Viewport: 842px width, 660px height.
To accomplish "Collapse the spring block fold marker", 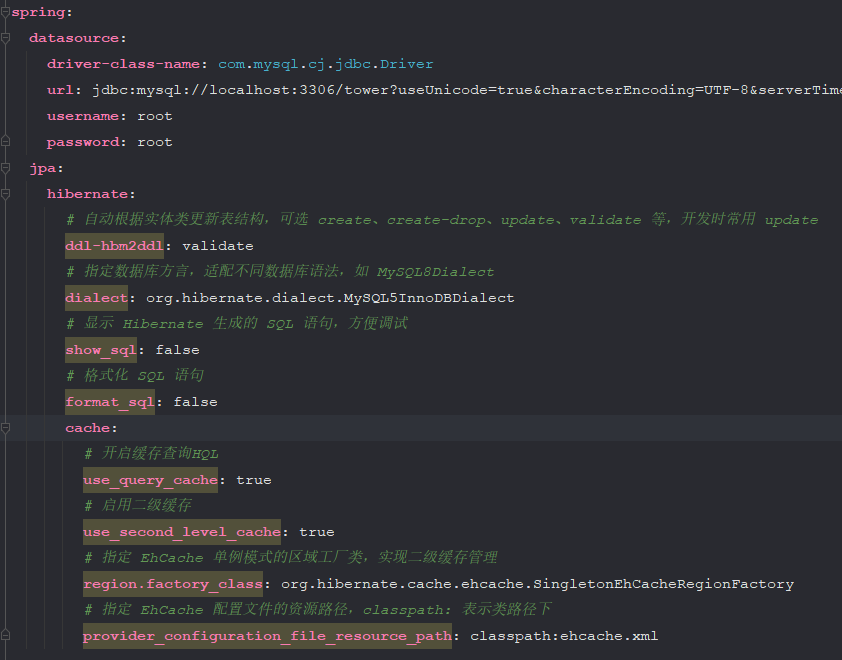I will pos(5,12).
